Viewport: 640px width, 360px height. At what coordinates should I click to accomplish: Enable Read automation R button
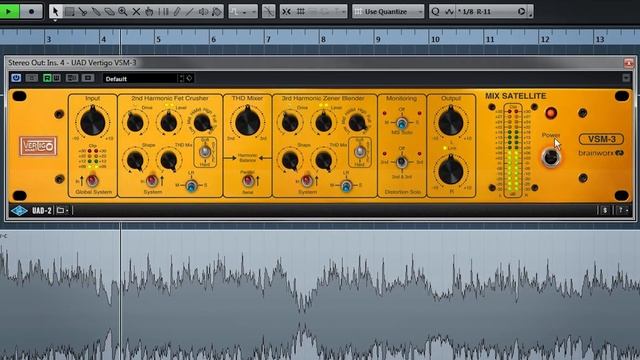coord(47,78)
